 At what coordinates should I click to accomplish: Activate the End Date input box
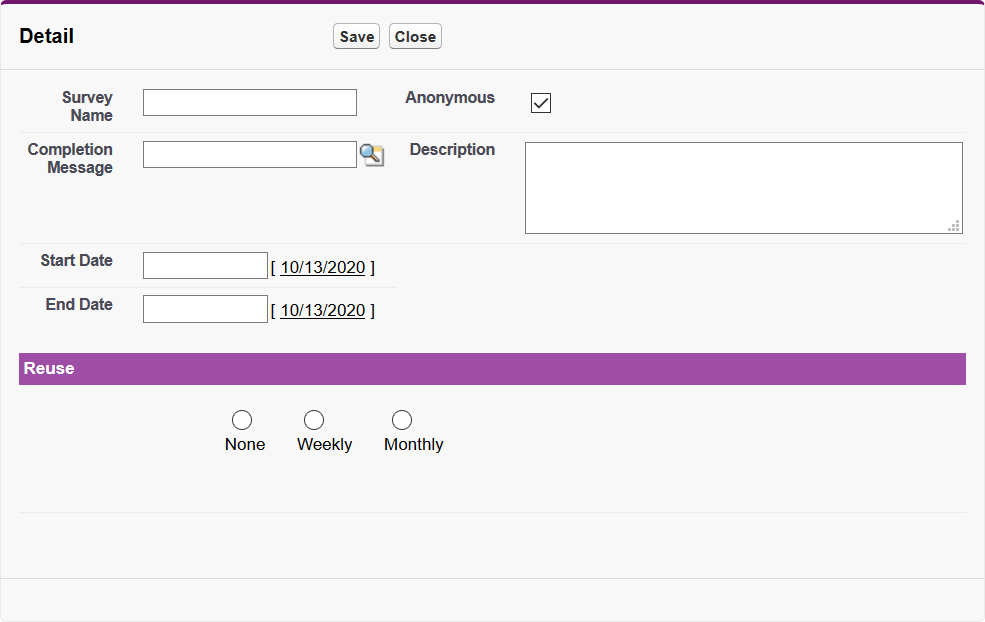coord(205,309)
